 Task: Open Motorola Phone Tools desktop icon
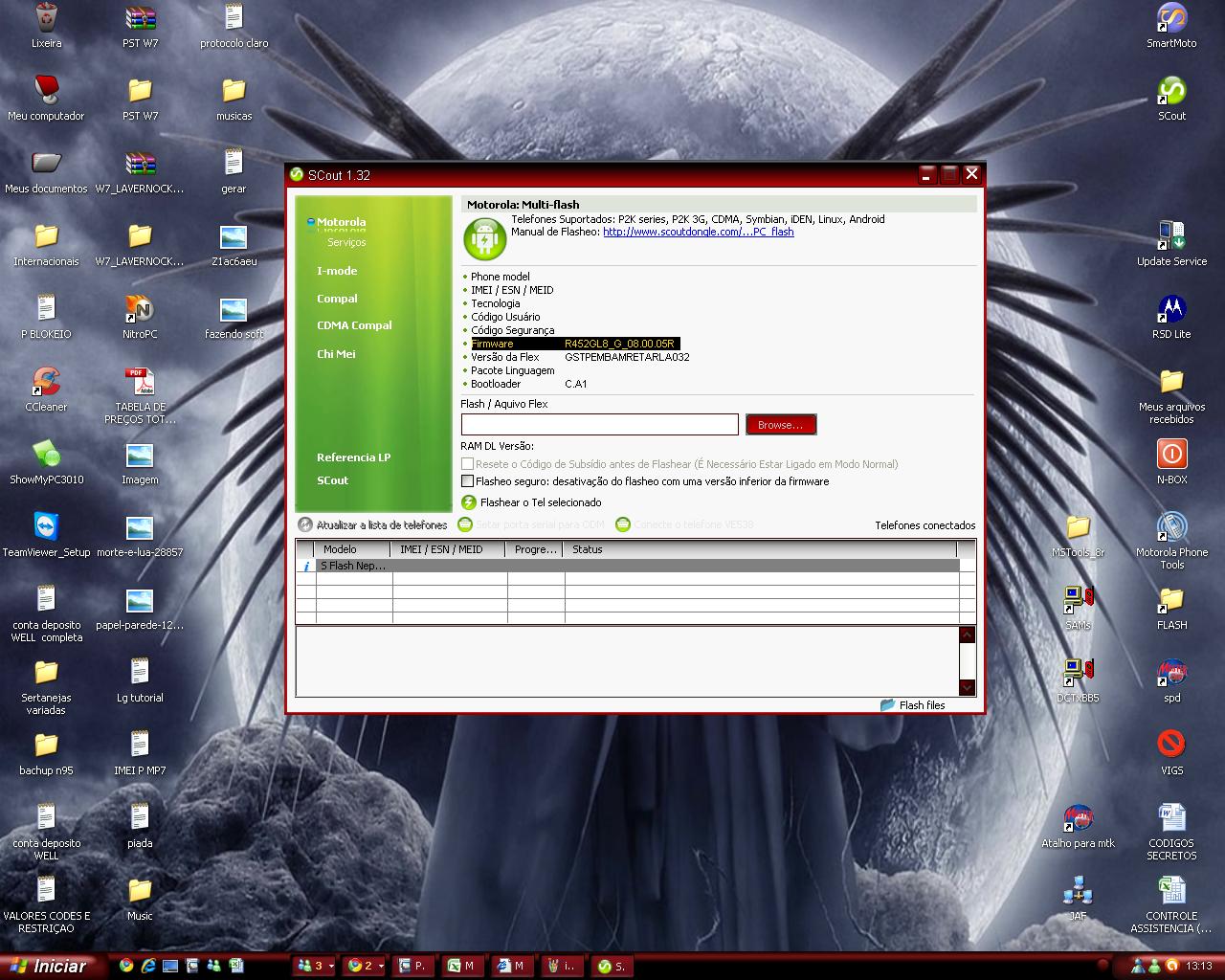[1171, 527]
